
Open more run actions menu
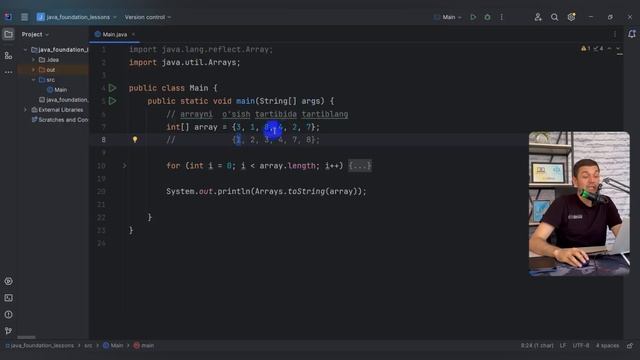502,17
